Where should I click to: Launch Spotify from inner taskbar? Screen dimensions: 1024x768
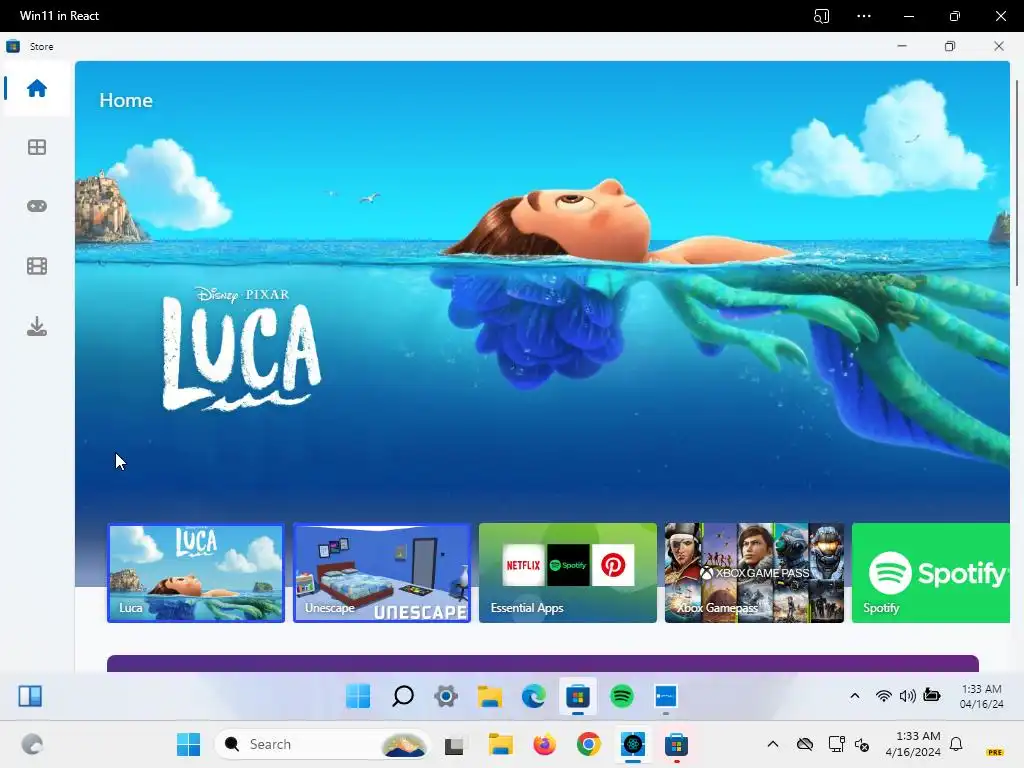pos(622,696)
